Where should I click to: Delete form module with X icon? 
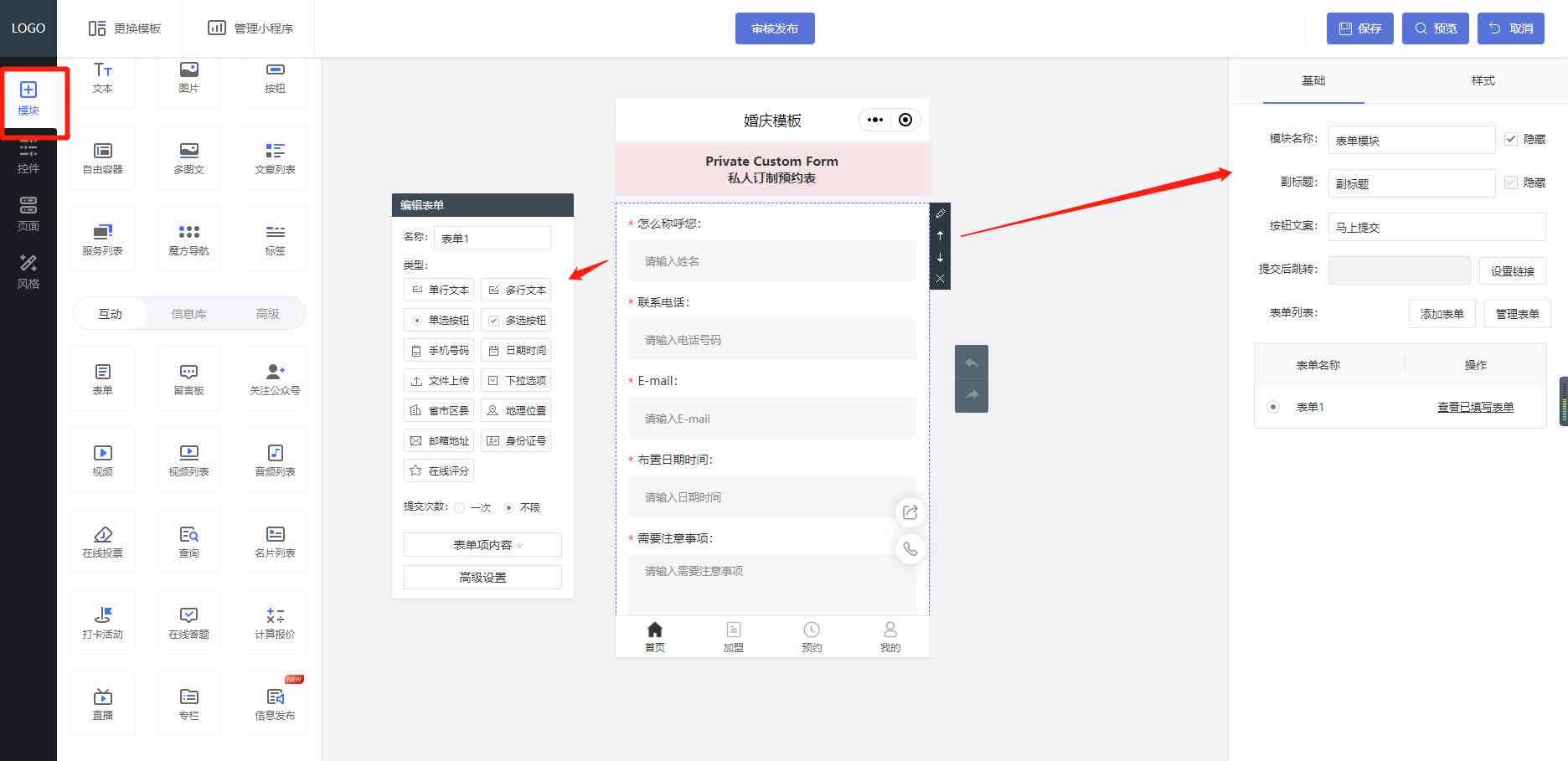tap(940, 279)
